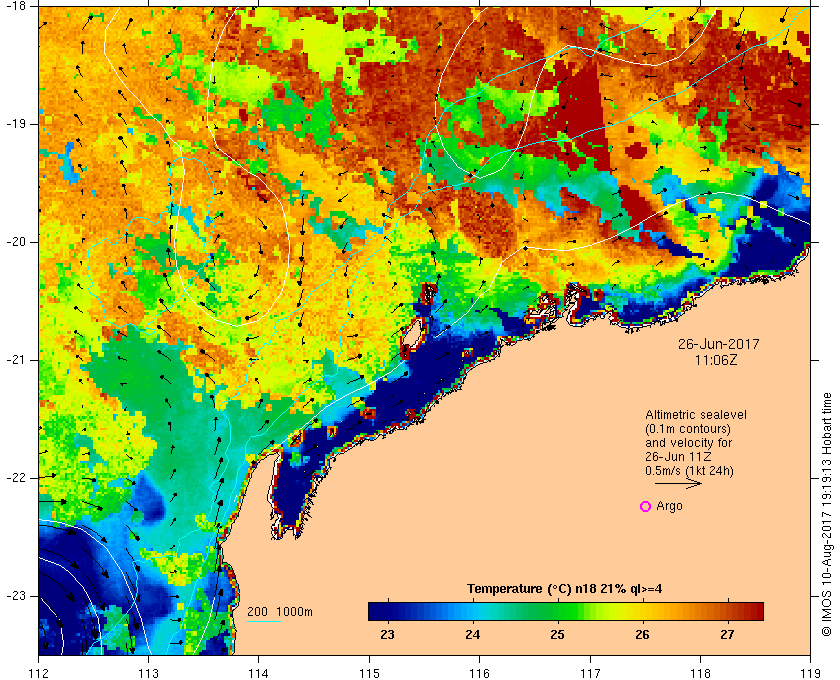The height and width of the screenshot is (680, 840).
Task: Click colorbar tick label 26
Action: (642, 635)
